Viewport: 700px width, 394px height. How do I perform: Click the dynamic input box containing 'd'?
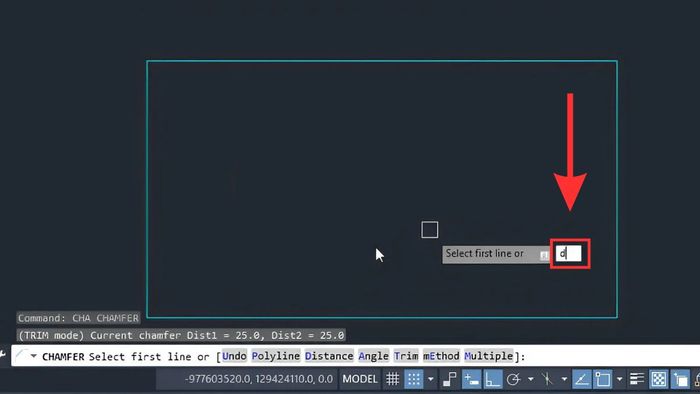coord(568,254)
